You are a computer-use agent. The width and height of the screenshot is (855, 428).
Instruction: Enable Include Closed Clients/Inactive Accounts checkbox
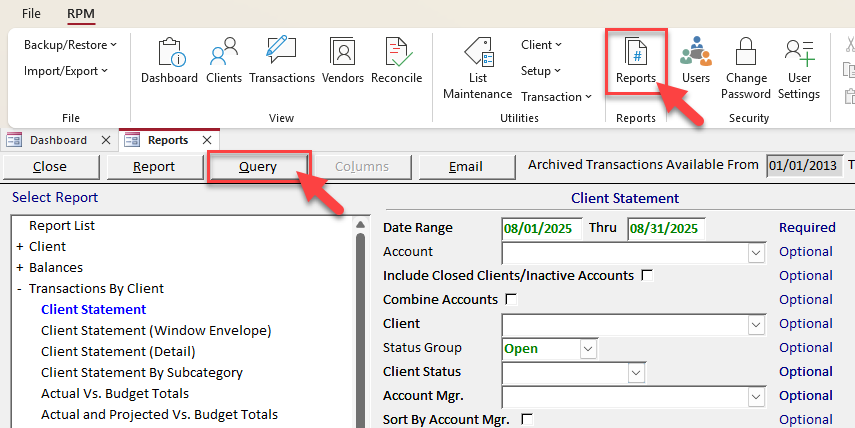point(647,275)
